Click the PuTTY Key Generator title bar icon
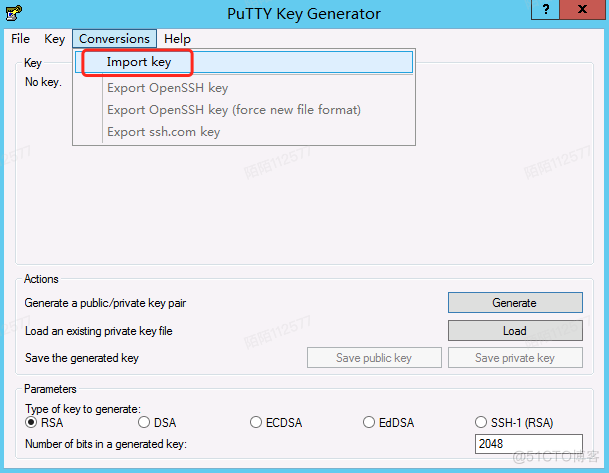 point(14,13)
